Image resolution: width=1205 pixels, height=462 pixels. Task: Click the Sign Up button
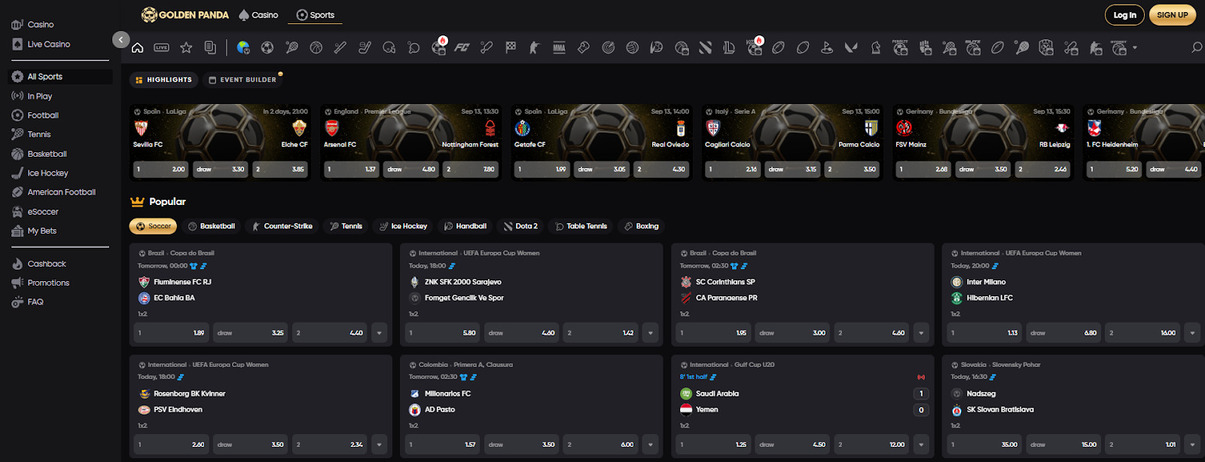pos(1172,15)
